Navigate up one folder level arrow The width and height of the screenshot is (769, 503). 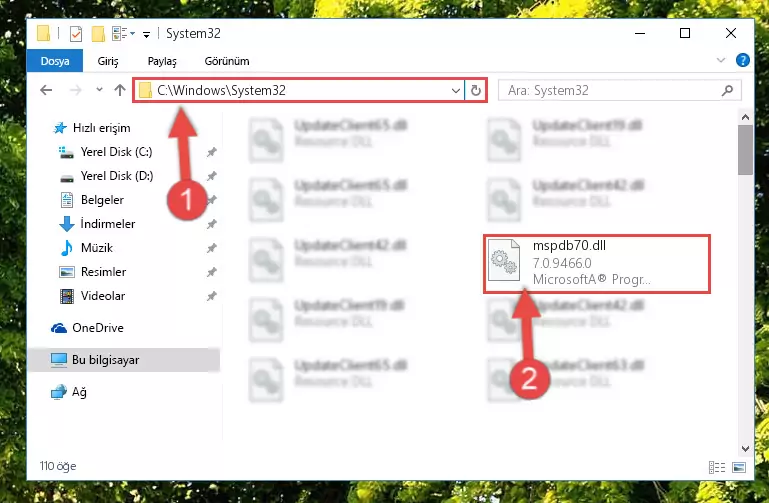[120, 90]
